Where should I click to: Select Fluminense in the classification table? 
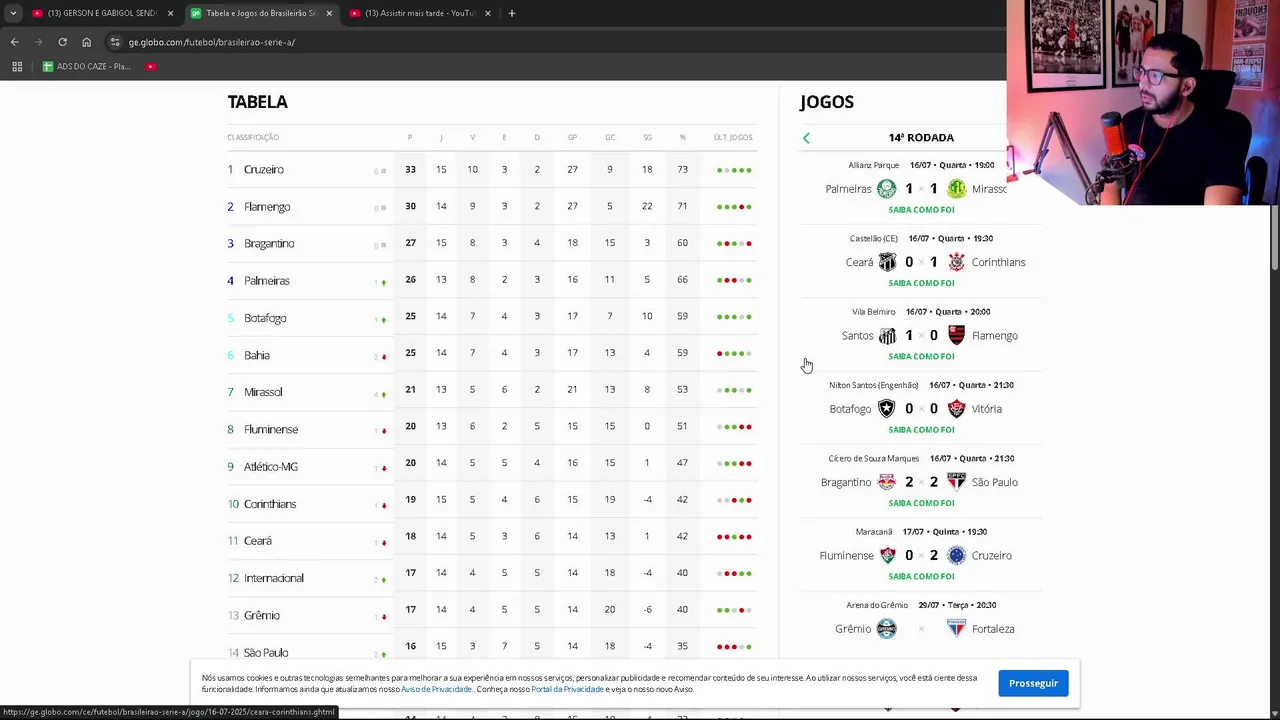click(x=271, y=429)
